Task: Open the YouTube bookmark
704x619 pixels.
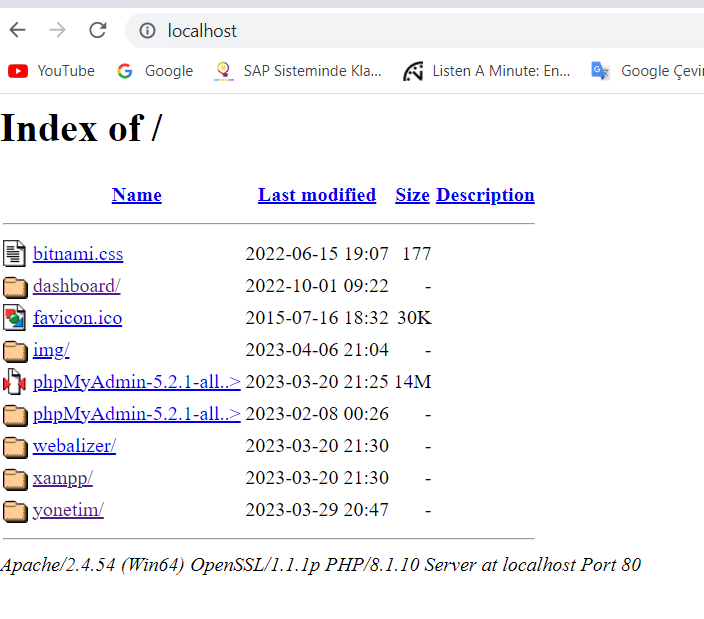Action: coord(51,71)
